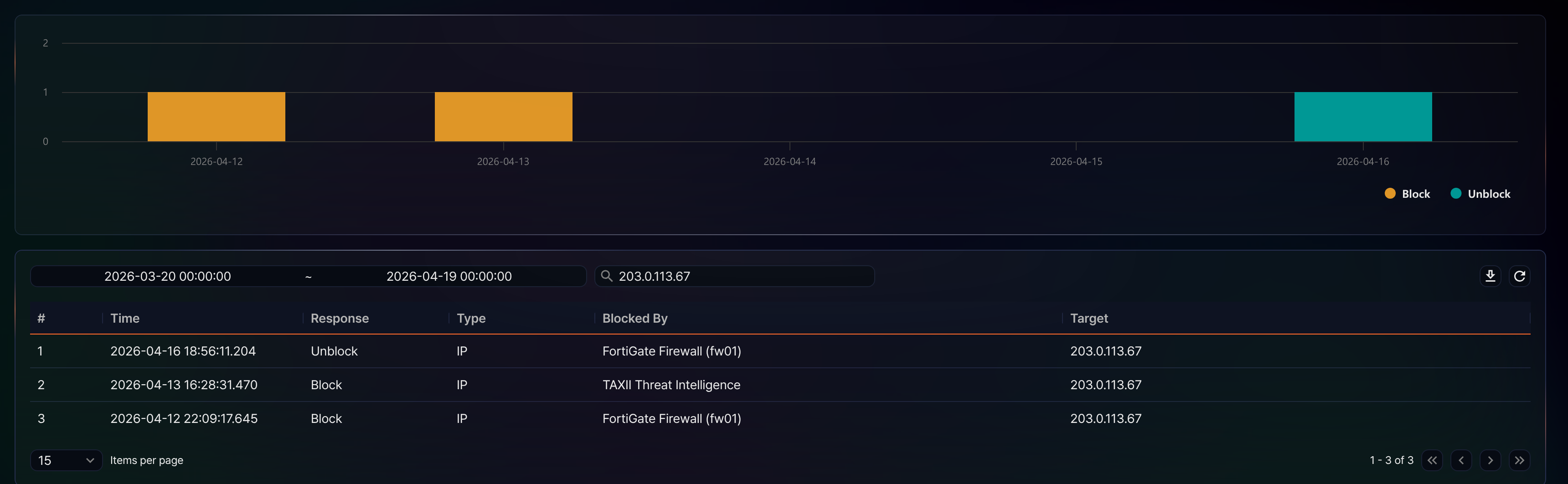Click the orange Block bar for 2026-04-12

(x=216, y=117)
